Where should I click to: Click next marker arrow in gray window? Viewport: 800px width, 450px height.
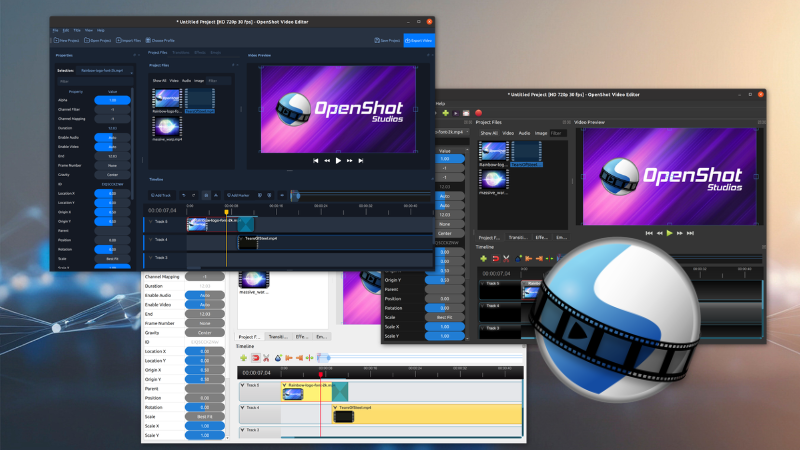tap(539, 259)
